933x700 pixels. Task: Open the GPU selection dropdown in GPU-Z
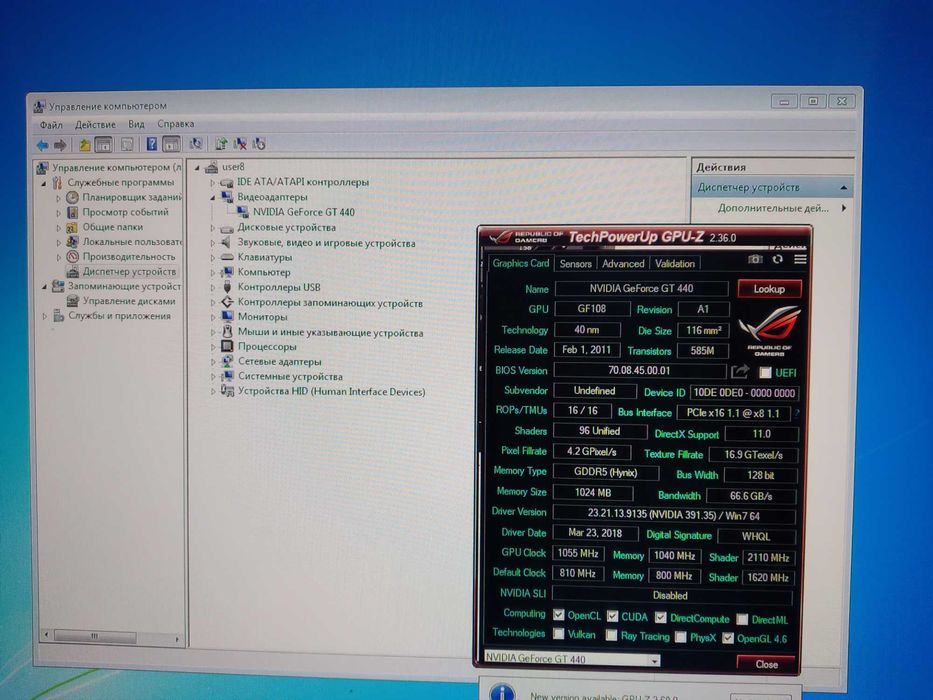click(655, 660)
